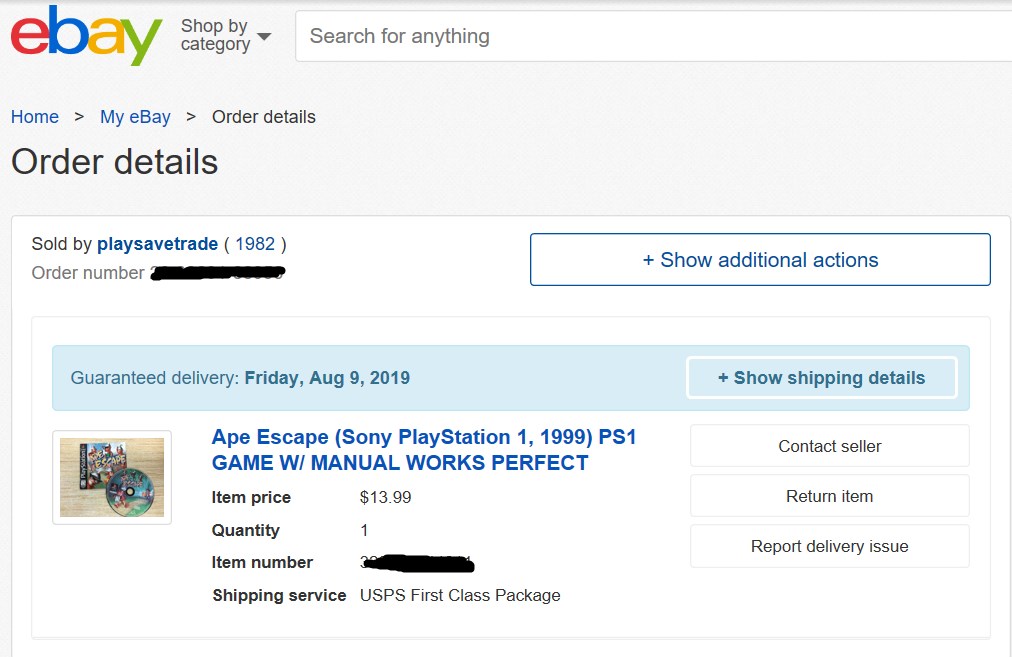This screenshot has width=1012, height=657.
Task: Click the $13.99 item price value
Action: coord(385,497)
